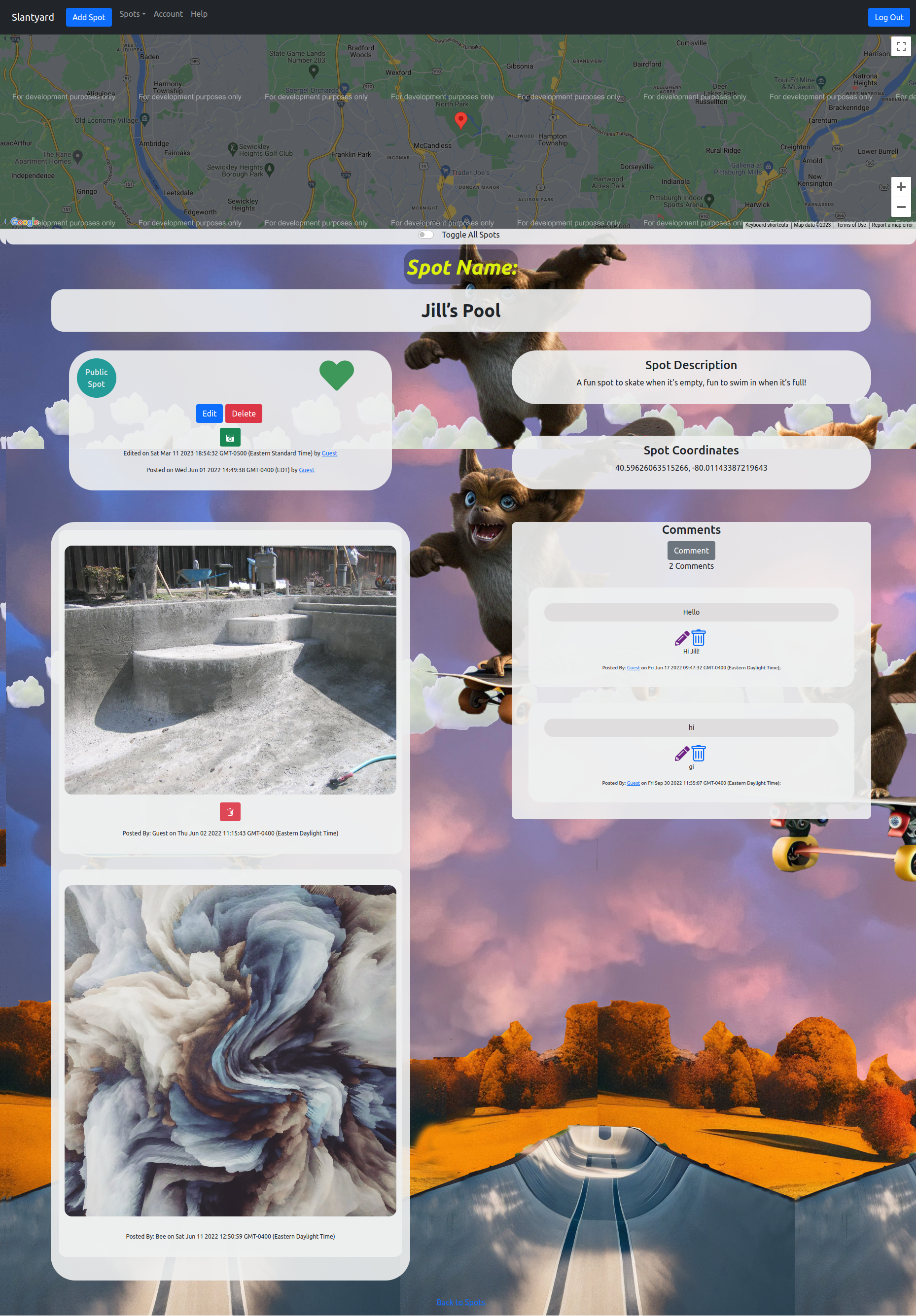Follow the Back to Spots link
916x1316 pixels.
tap(460, 1302)
